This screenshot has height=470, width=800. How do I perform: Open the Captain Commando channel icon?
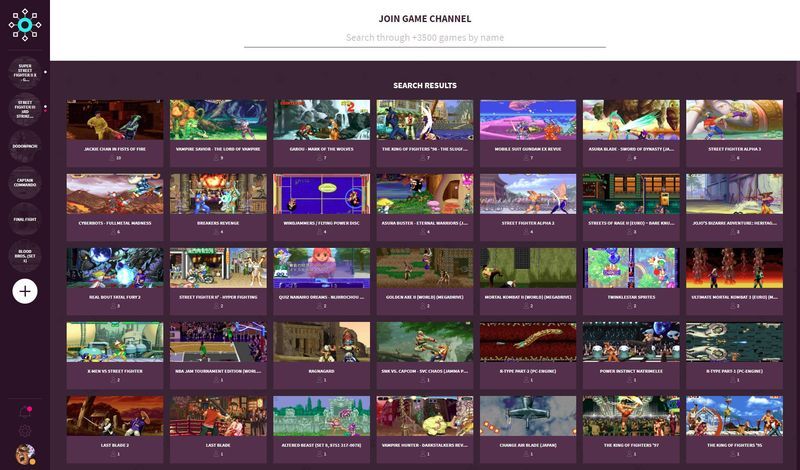pos(24,182)
